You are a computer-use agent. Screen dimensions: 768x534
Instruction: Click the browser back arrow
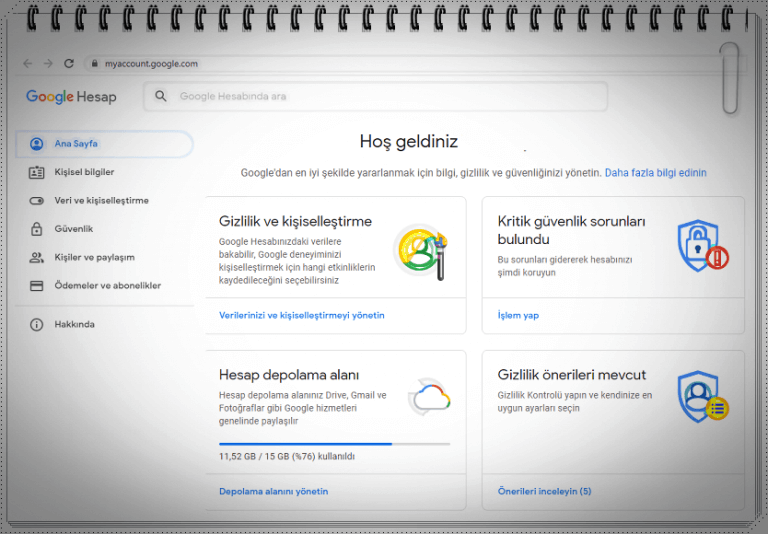[28, 64]
